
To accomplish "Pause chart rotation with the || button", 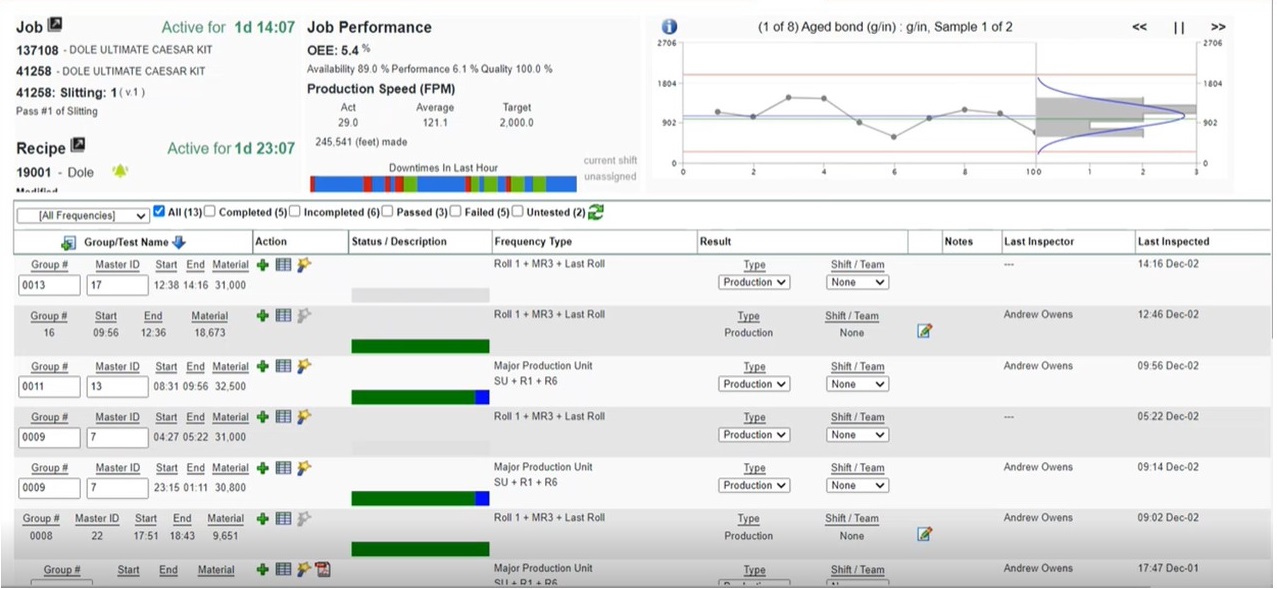I will (1179, 28).
